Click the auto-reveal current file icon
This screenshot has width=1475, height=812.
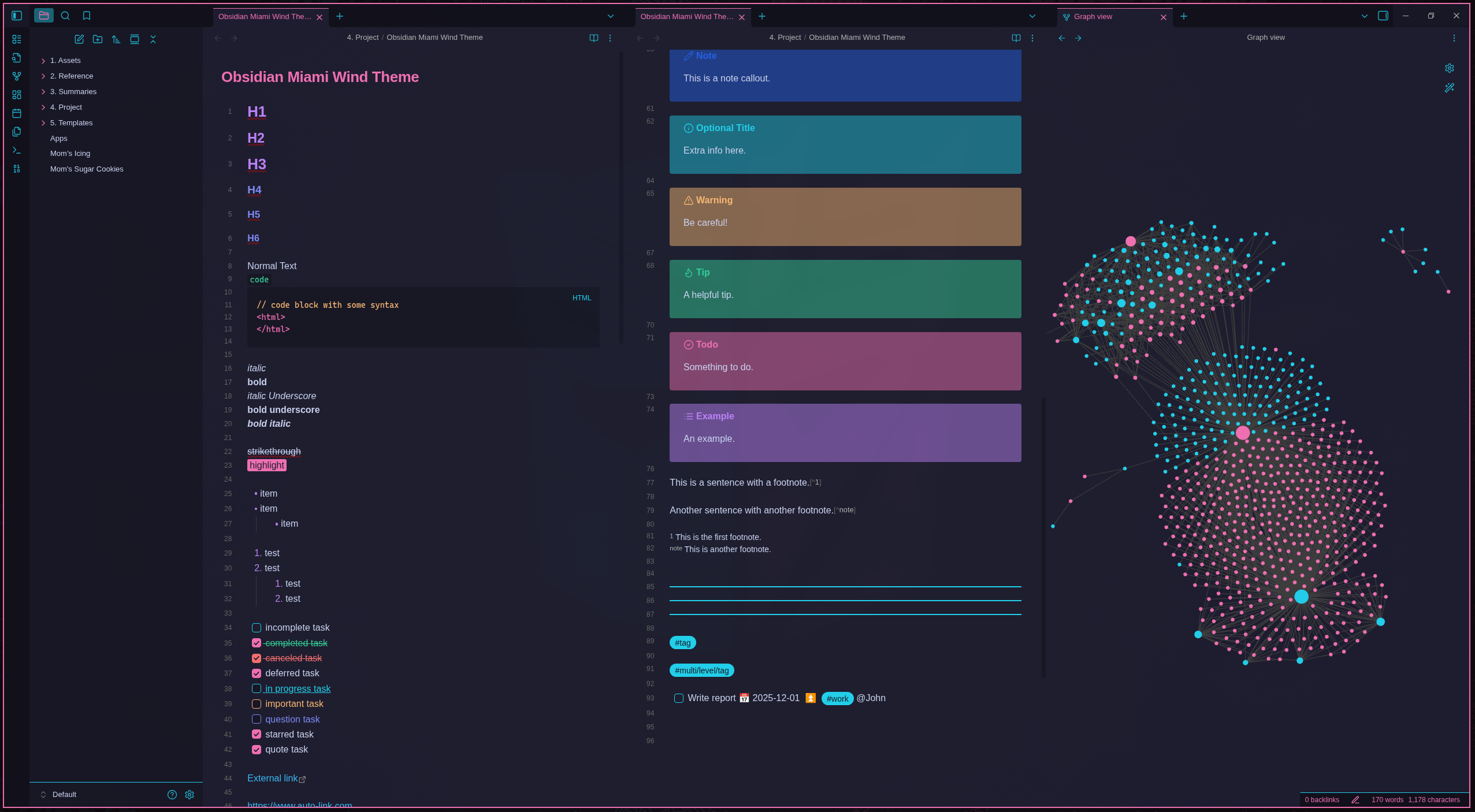click(x=135, y=39)
